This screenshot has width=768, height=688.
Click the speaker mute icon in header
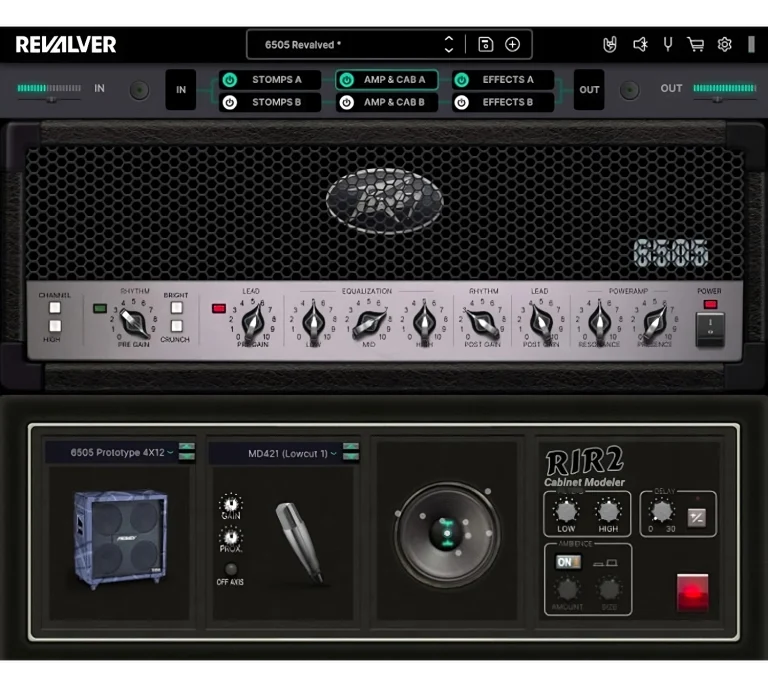(640, 45)
